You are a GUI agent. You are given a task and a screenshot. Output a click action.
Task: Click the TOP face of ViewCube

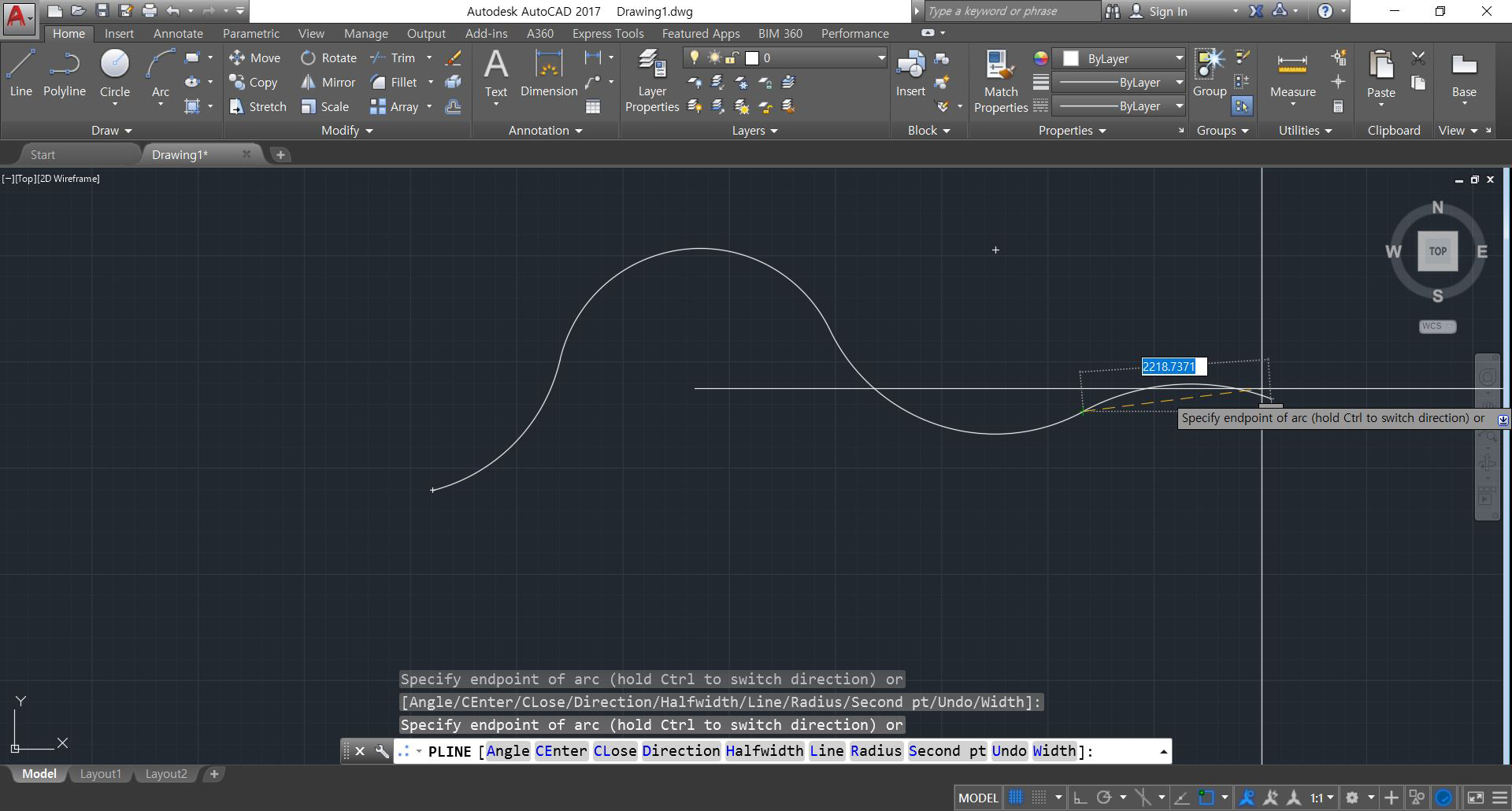(x=1437, y=251)
